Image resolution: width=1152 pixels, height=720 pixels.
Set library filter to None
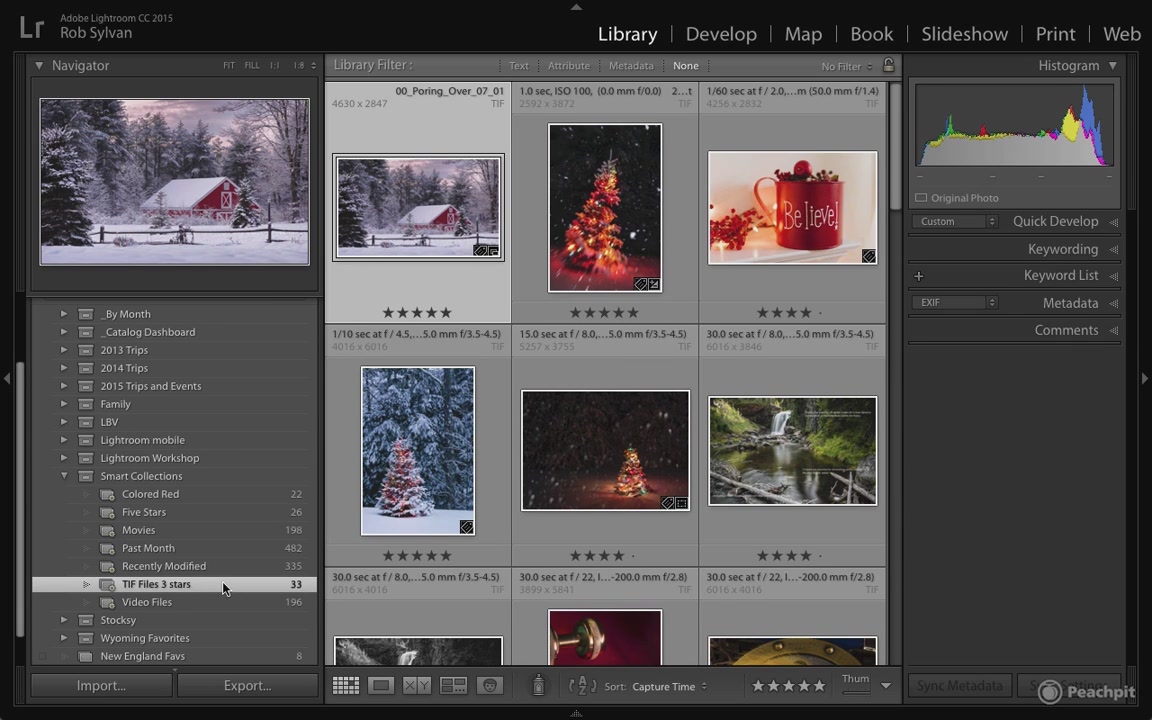(x=685, y=65)
